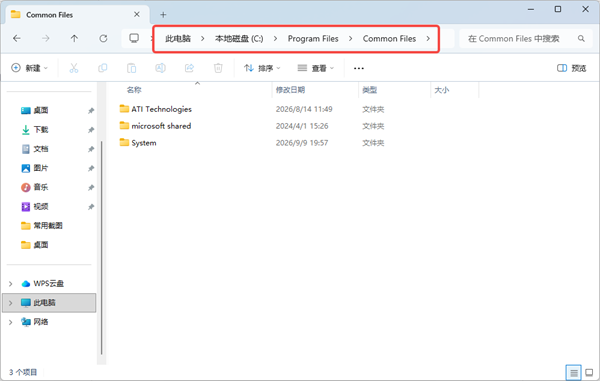Click the microsoft shared folder icon
Image resolution: width=600 pixels, height=381 pixels.
click(x=124, y=125)
